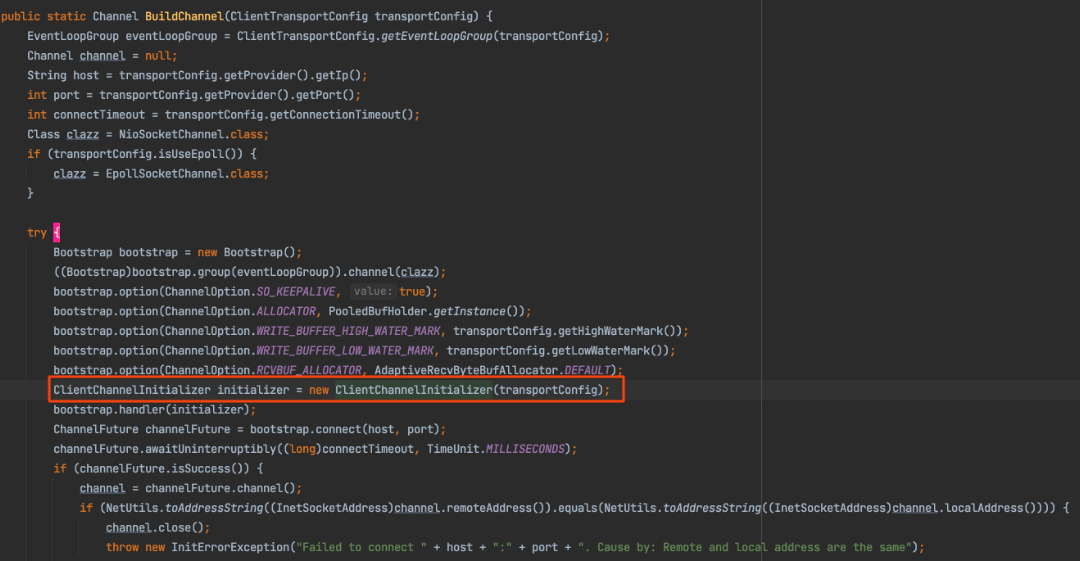This screenshot has height=561, width=1080.
Task: Click the getLowWaterMark() call
Action: (x=607, y=351)
